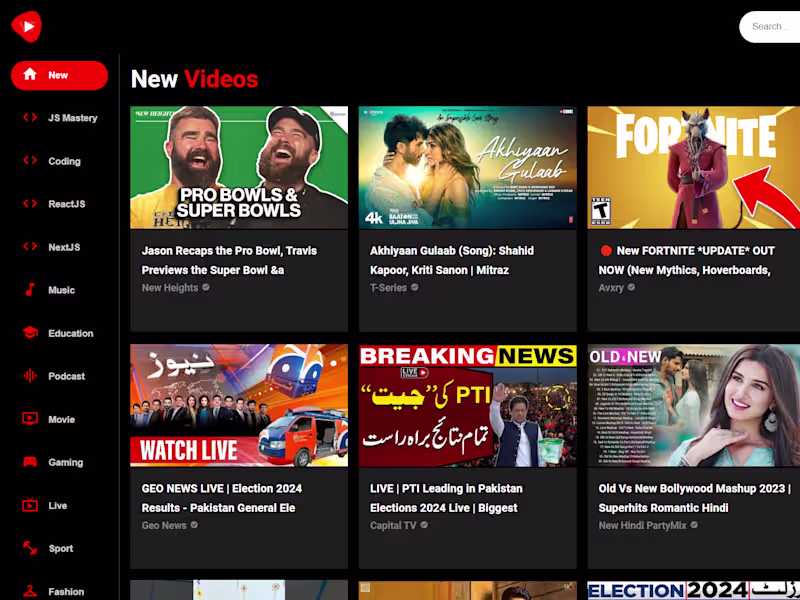Click the Fashion hanger icon

coord(30,591)
